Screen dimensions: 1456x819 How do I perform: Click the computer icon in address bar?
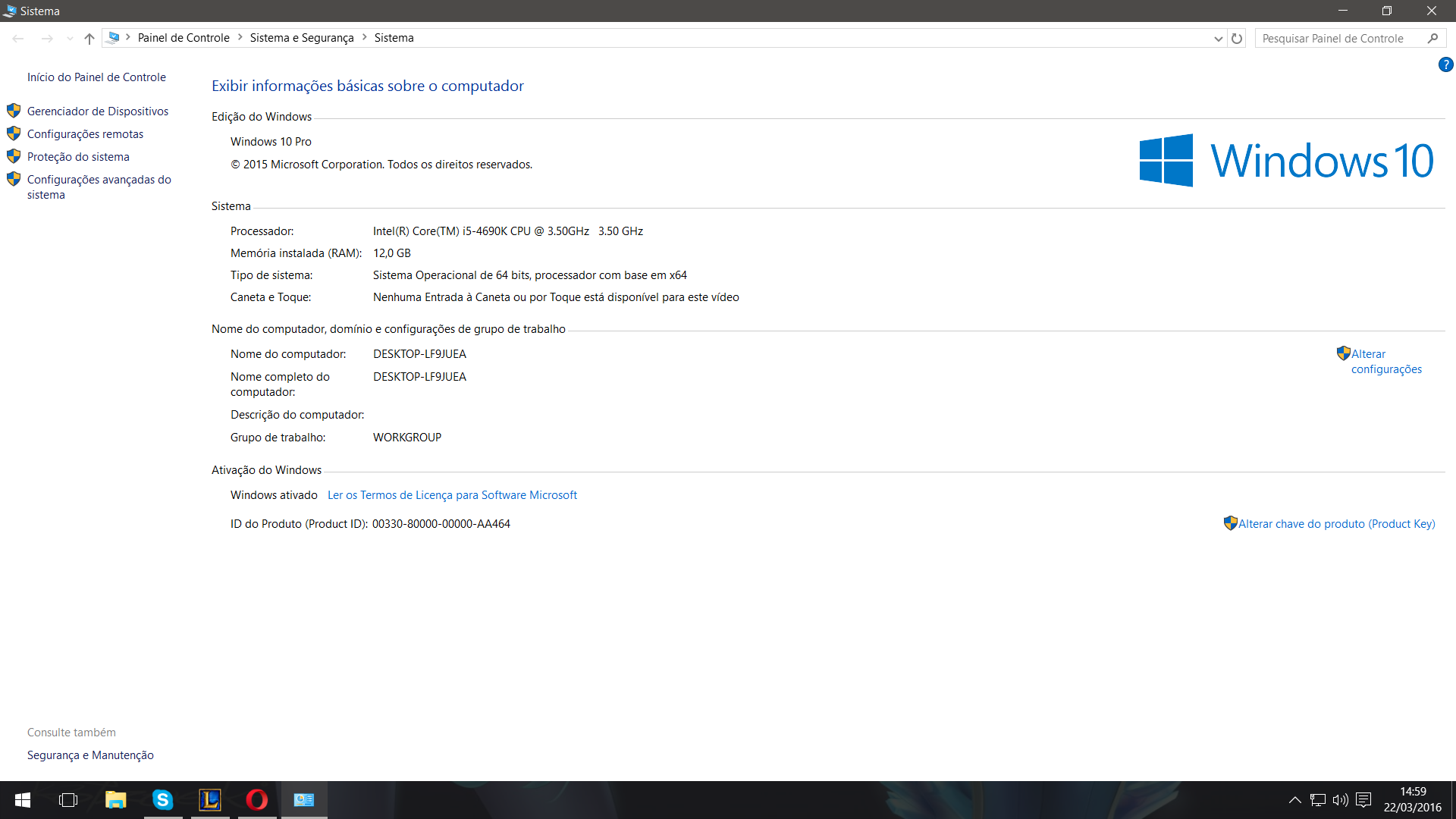click(x=113, y=37)
